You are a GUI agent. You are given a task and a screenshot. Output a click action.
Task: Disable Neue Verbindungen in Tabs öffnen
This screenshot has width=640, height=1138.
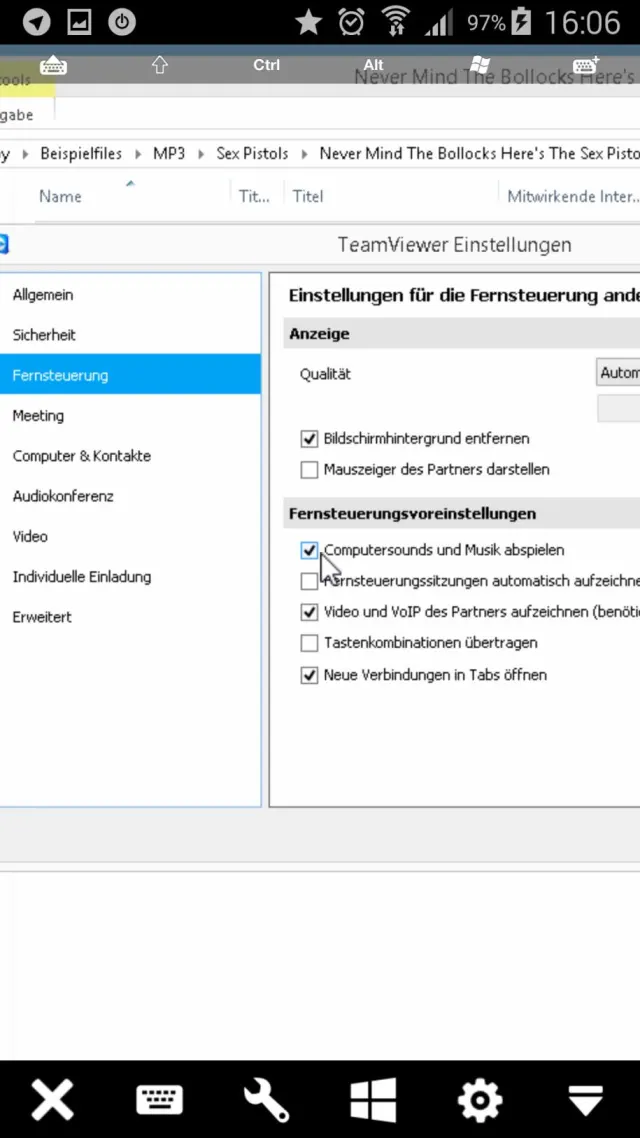point(309,675)
